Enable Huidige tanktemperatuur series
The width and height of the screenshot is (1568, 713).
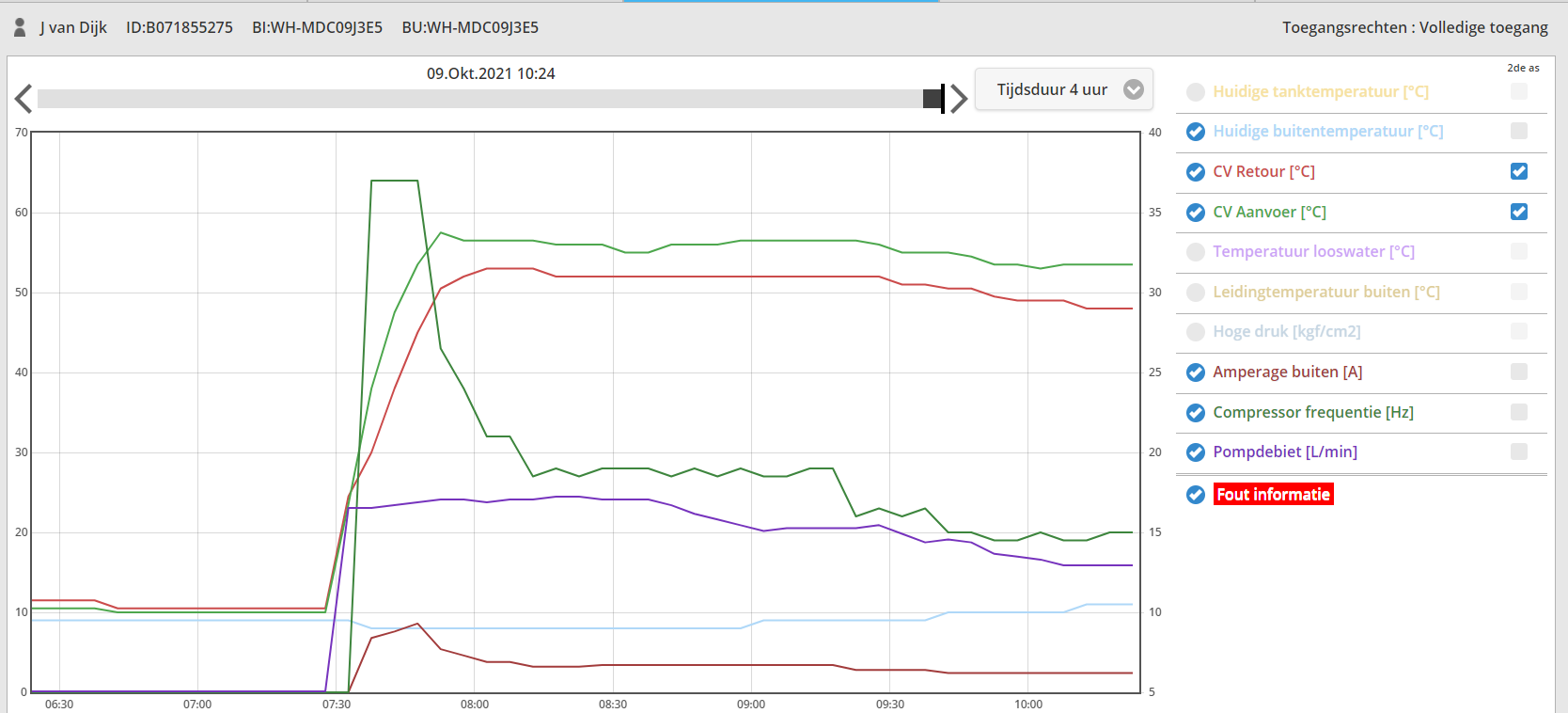pos(1196,92)
